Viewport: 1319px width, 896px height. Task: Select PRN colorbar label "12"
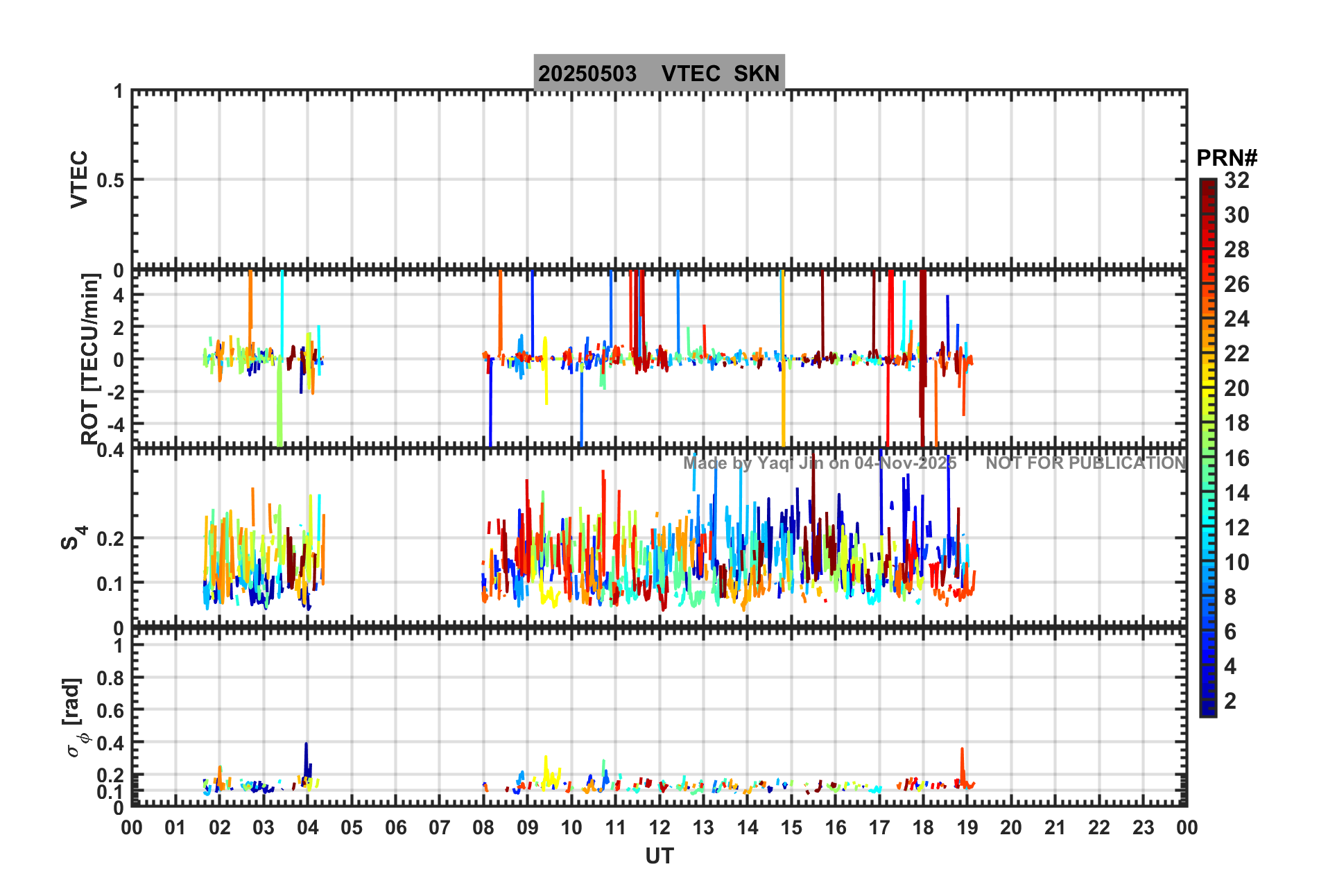click(x=1236, y=528)
